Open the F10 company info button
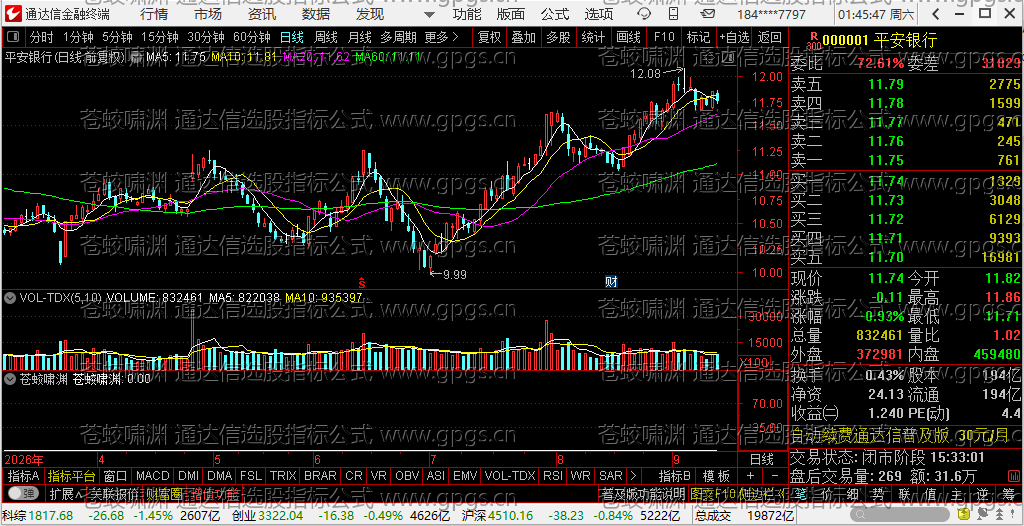This screenshot has width=1024, height=526. click(664, 37)
